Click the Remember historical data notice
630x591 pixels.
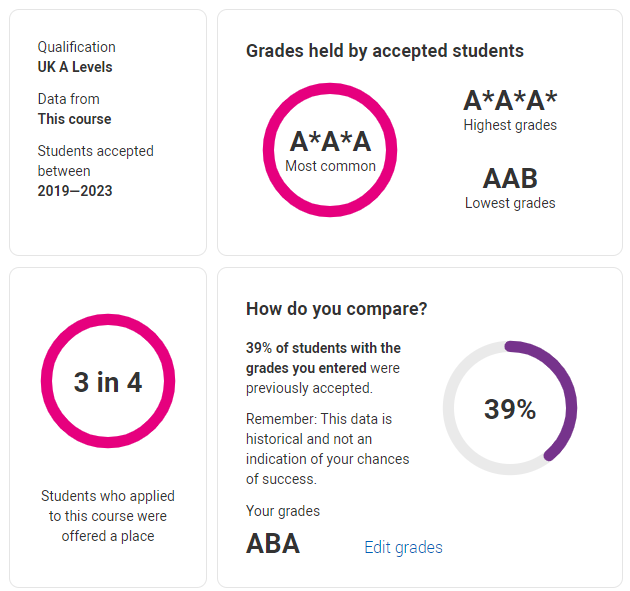pyautogui.click(x=327, y=448)
